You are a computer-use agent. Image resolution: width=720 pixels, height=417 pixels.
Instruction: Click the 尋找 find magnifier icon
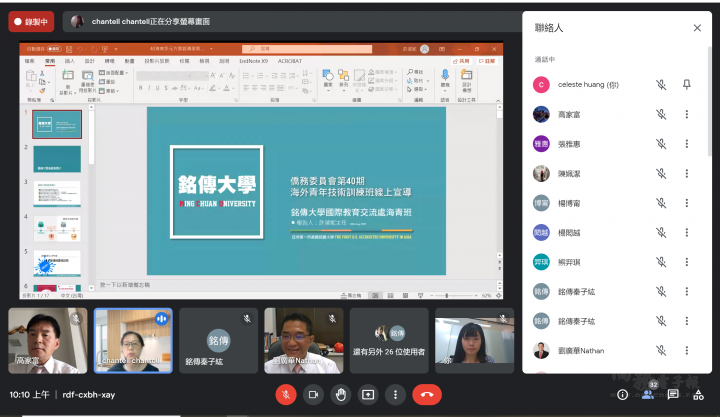[x=410, y=72]
